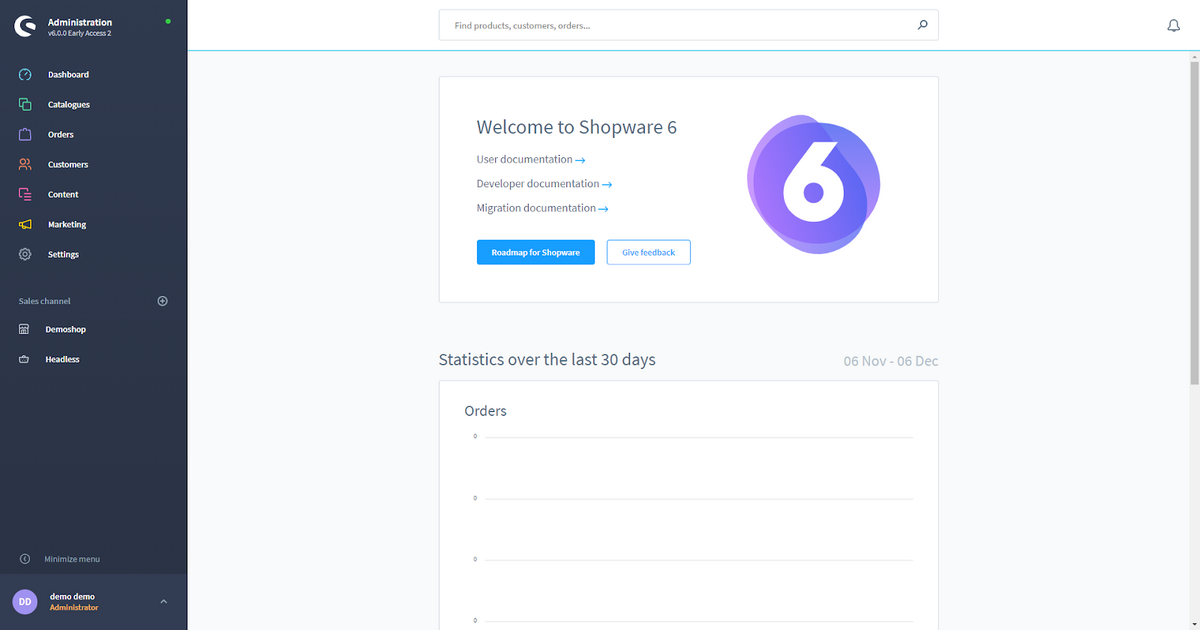
Task: Click the Settings gear icon
Action: tap(24, 254)
